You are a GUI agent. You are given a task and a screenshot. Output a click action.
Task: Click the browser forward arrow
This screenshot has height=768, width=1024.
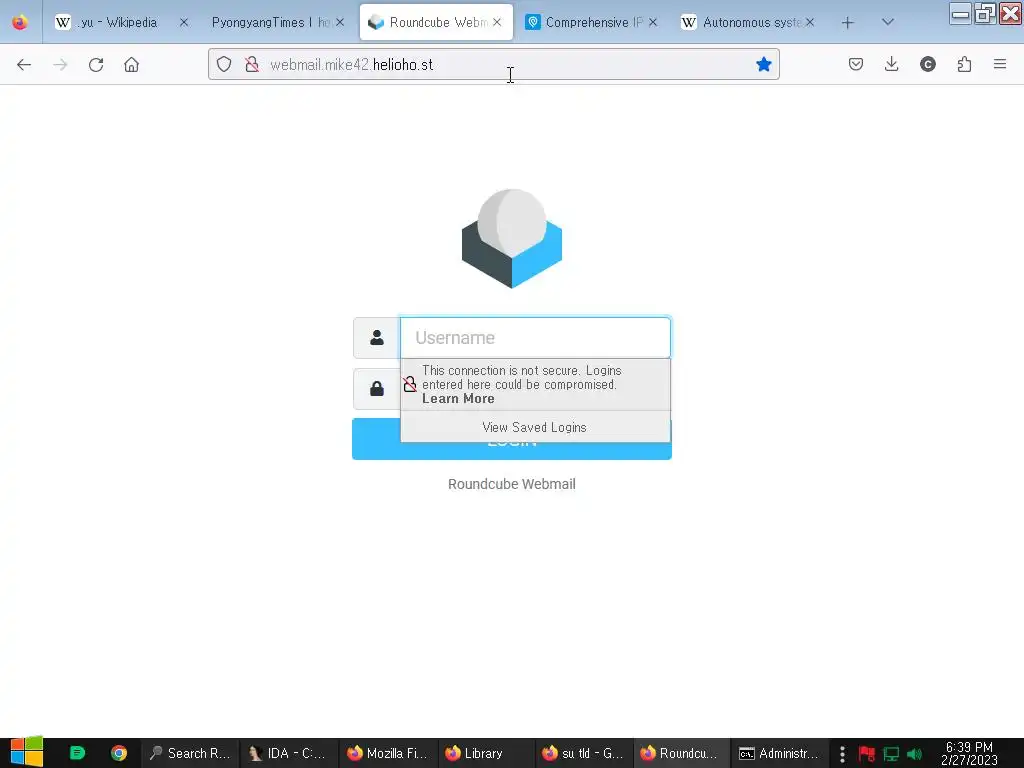(x=60, y=65)
